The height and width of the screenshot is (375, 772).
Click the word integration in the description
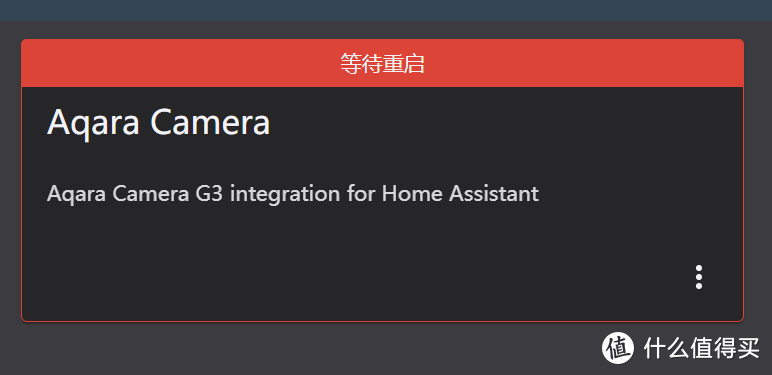pyautogui.click(x=285, y=194)
